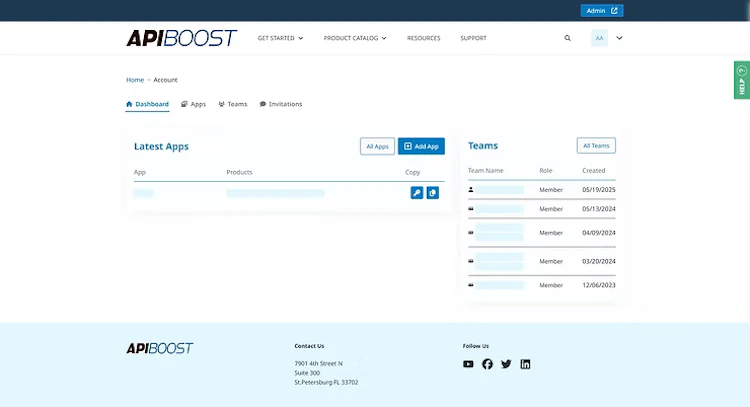Click the Contact Us footer heading
Viewport: 750px width, 407px height.
(309, 346)
